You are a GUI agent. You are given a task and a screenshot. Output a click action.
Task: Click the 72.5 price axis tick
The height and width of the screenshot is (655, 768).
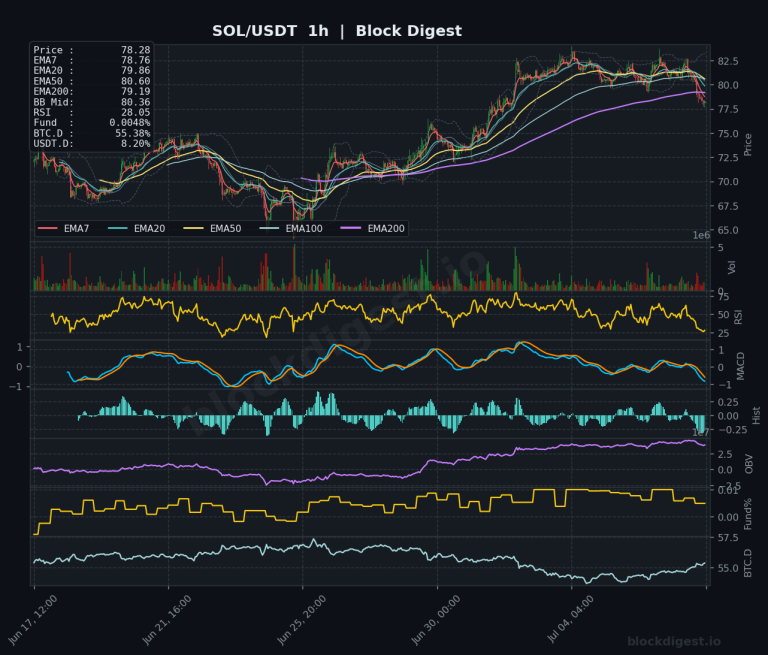tap(728, 158)
